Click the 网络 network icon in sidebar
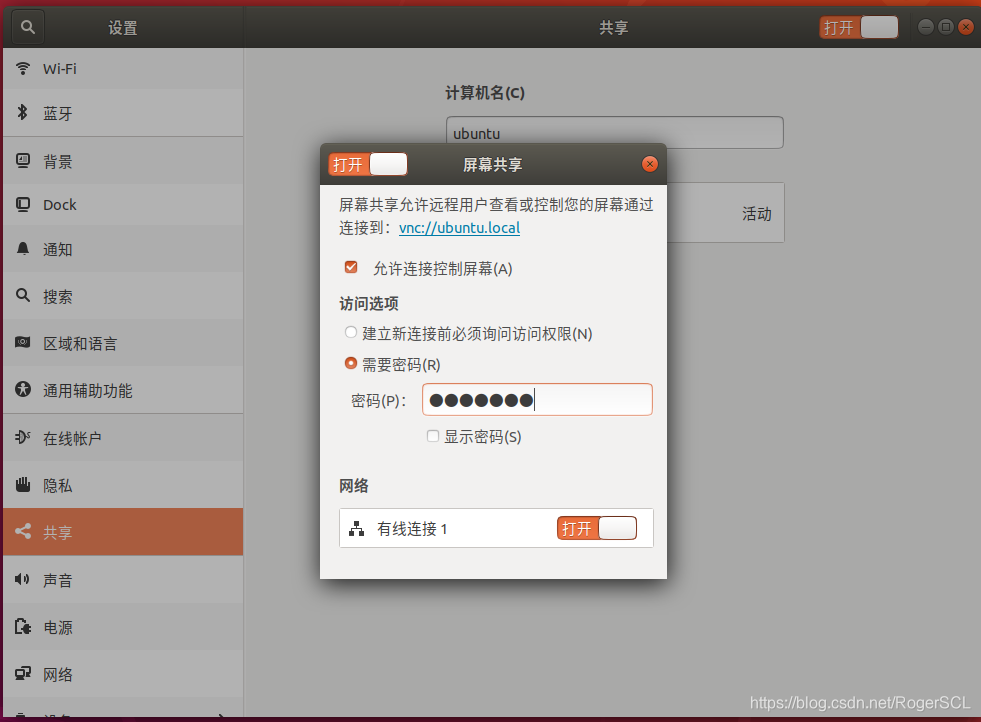This screenshot has height=722, width=981. tap(23, 673)
